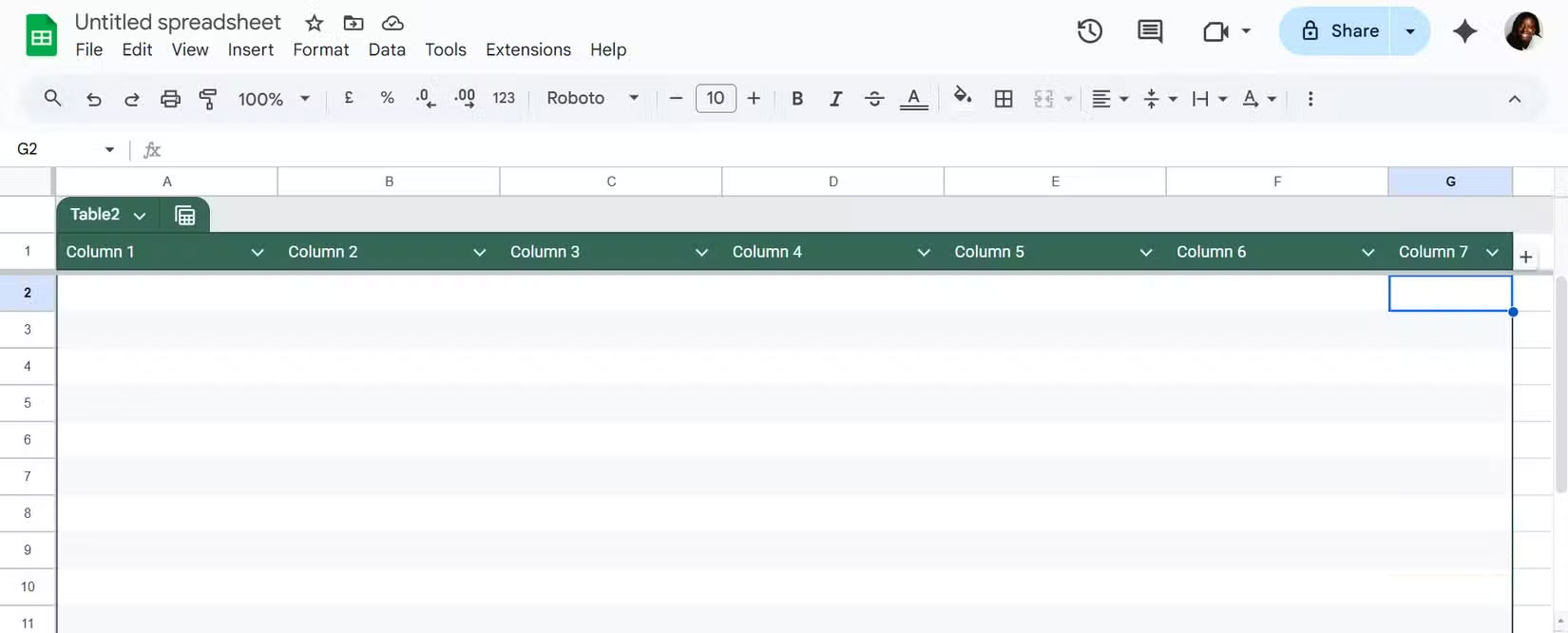The height and width of the screenshot is (633, 1568).
Task: Star the Untitled spreadsheet
Action: click(x=315, y=23)
